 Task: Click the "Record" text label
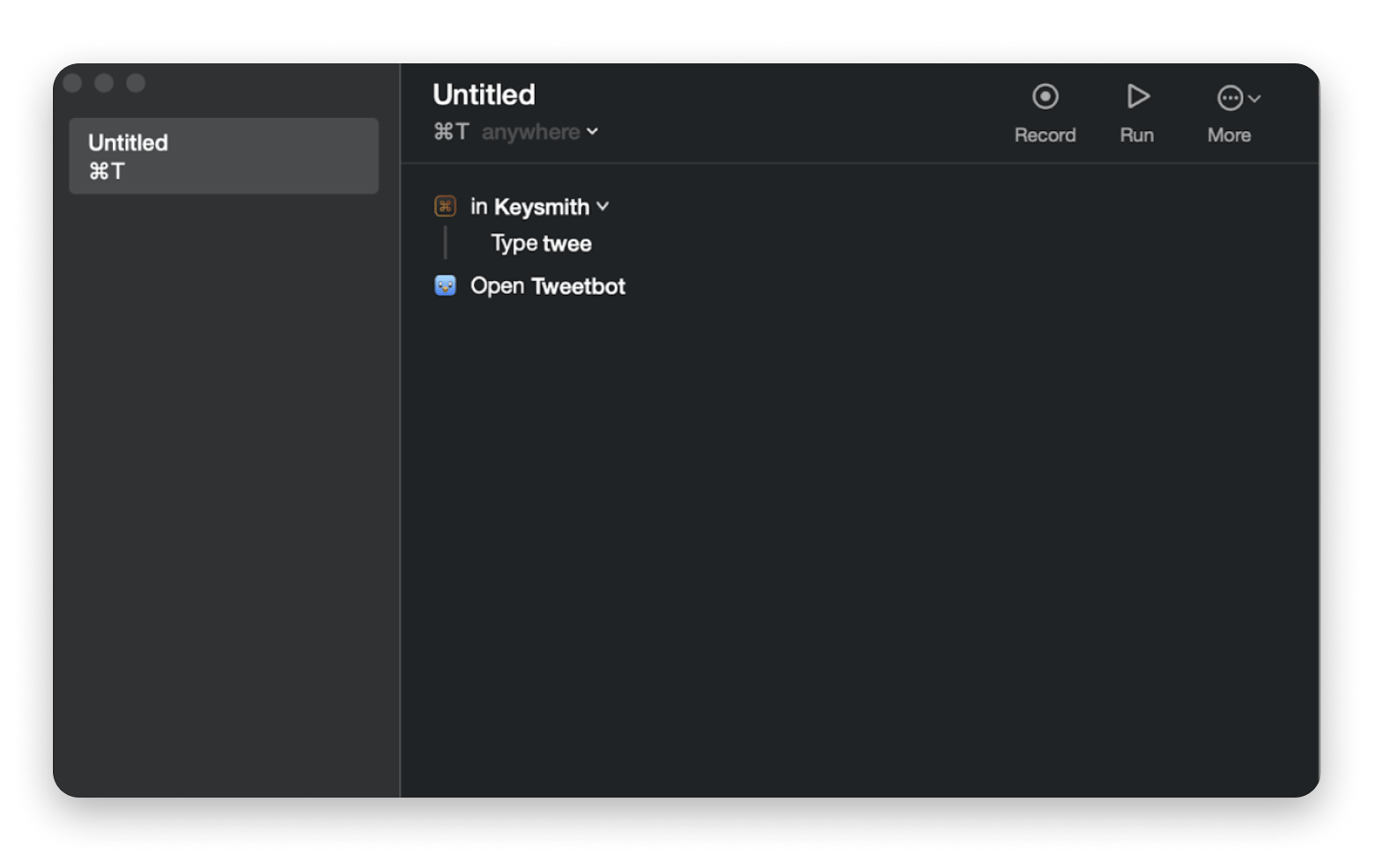pos(1045,136)
